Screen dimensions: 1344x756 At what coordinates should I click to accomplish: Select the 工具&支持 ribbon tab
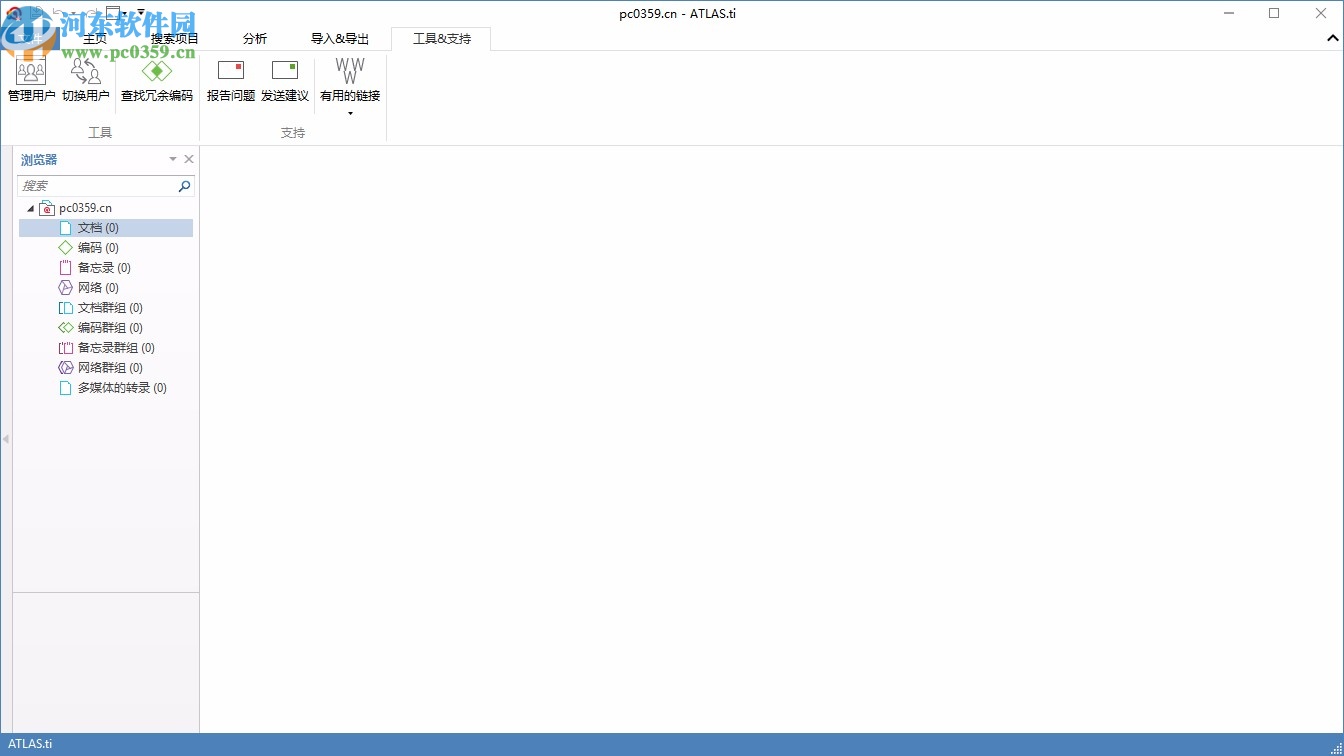click(442, 39)
